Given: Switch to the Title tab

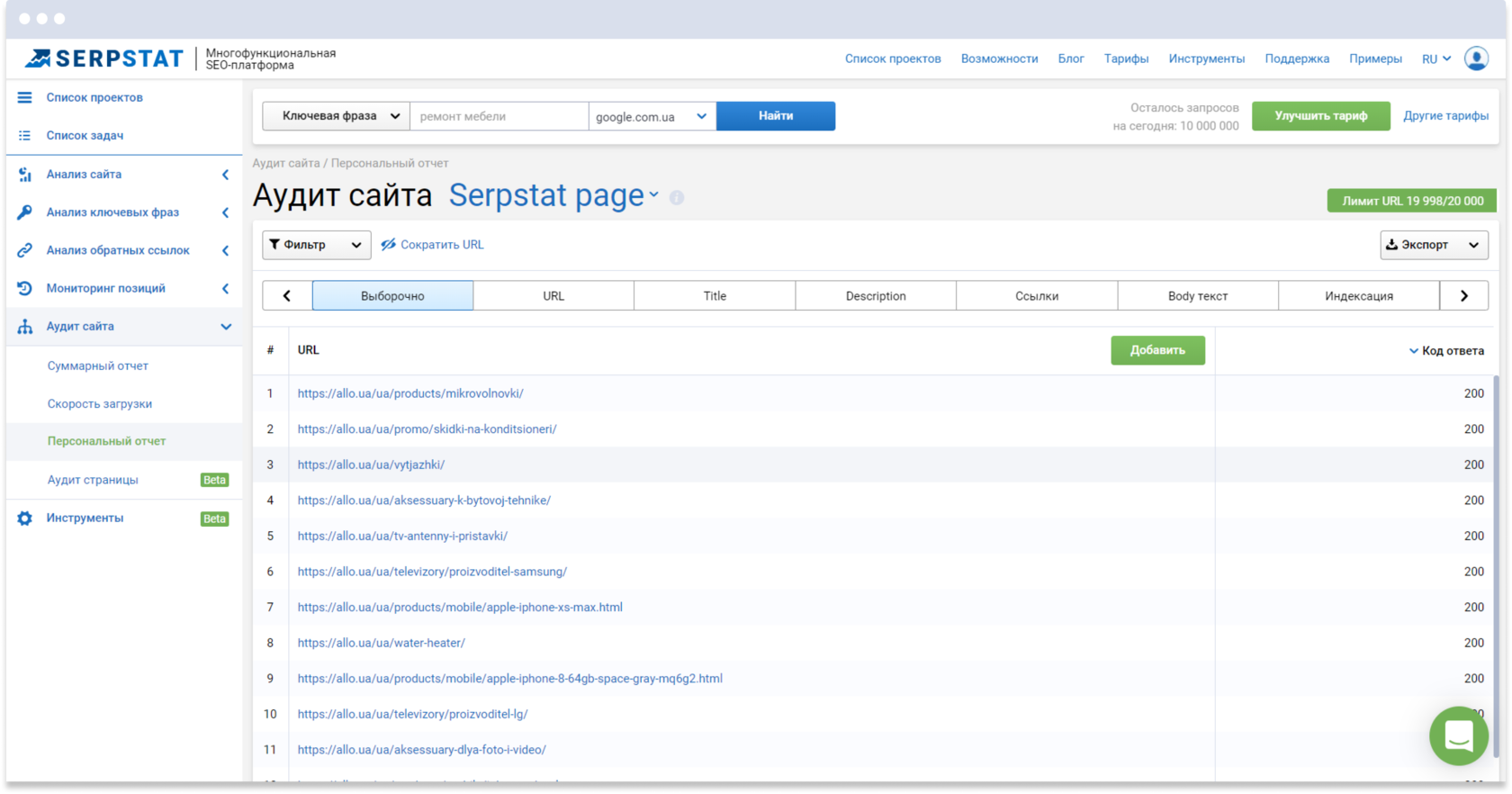Looking at the screenshot, I should (715, 295).
